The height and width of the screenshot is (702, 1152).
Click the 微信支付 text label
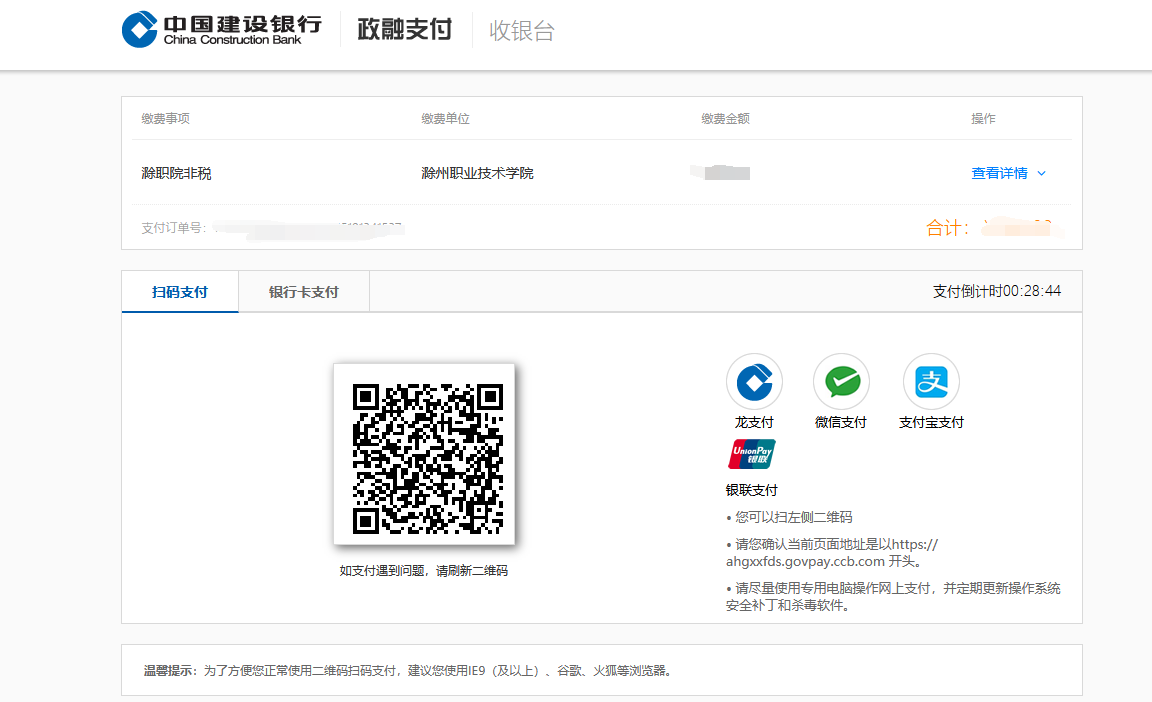(x=841, y=423)
